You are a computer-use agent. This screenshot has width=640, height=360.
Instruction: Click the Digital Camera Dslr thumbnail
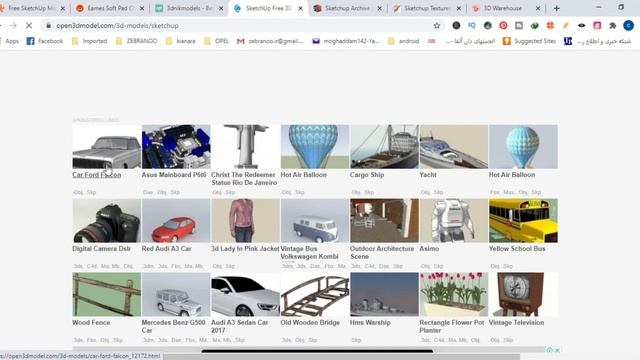[x=107, y=221]
